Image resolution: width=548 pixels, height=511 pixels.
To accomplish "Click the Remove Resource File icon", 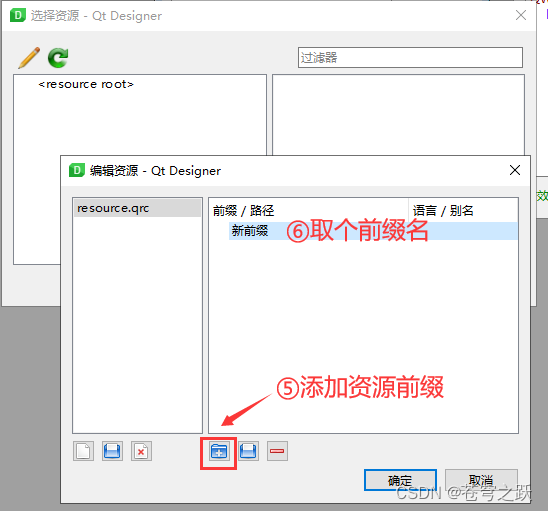I will 141,451.
